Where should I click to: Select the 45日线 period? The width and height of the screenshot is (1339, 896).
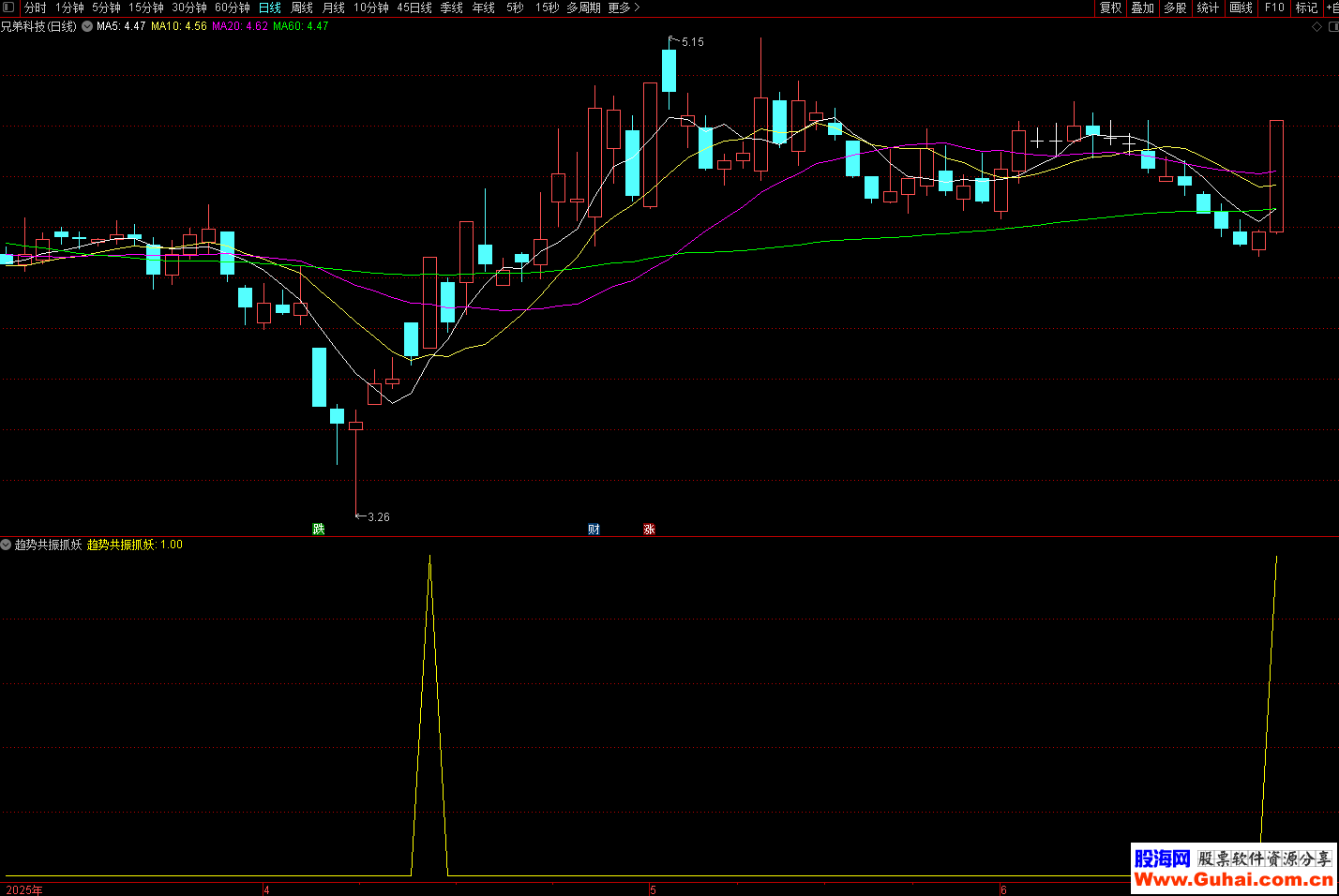(x=414, y=7)
